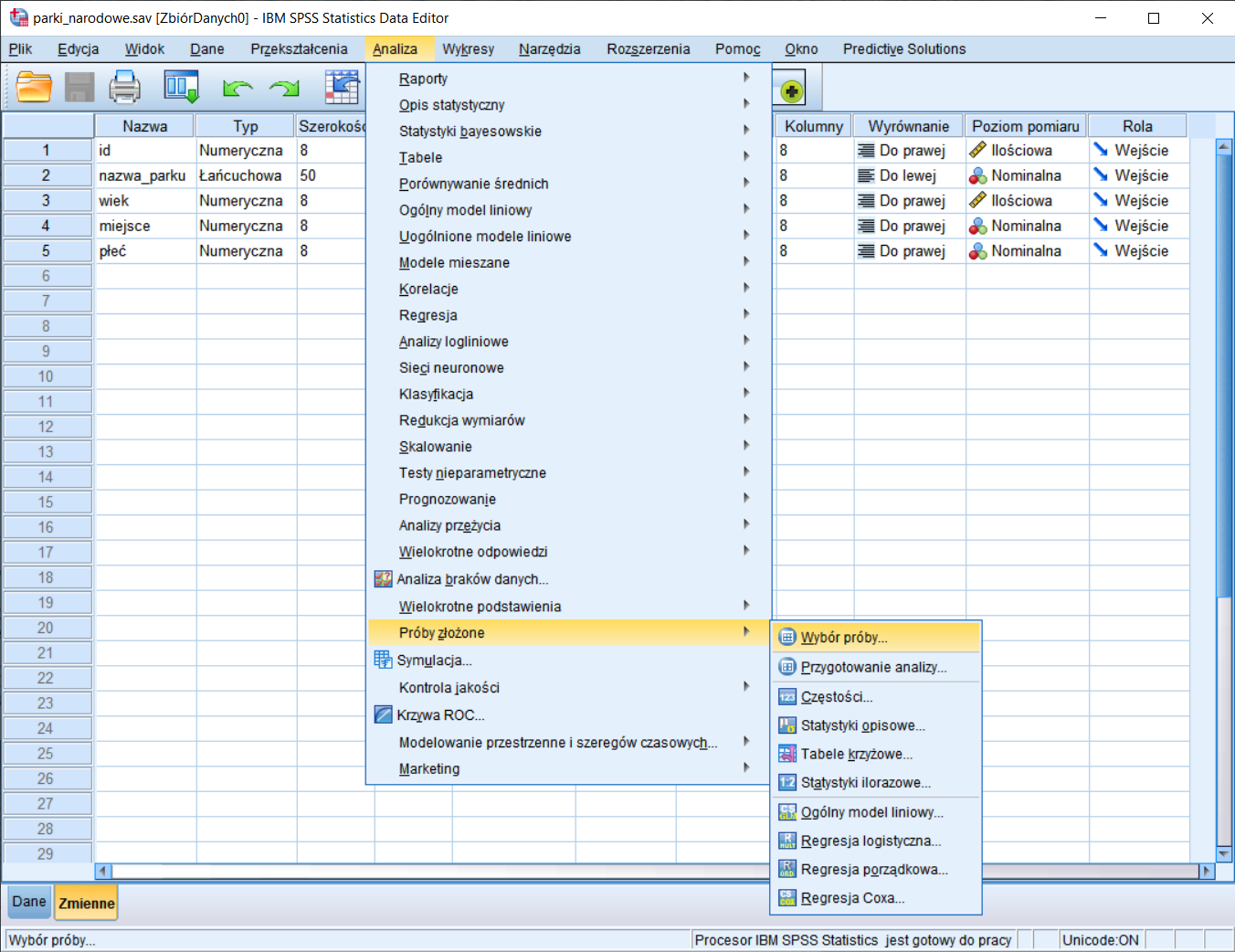Open the Wykresy menu
The width and height of the screenshot is (1235, 952).
(468, 49)
